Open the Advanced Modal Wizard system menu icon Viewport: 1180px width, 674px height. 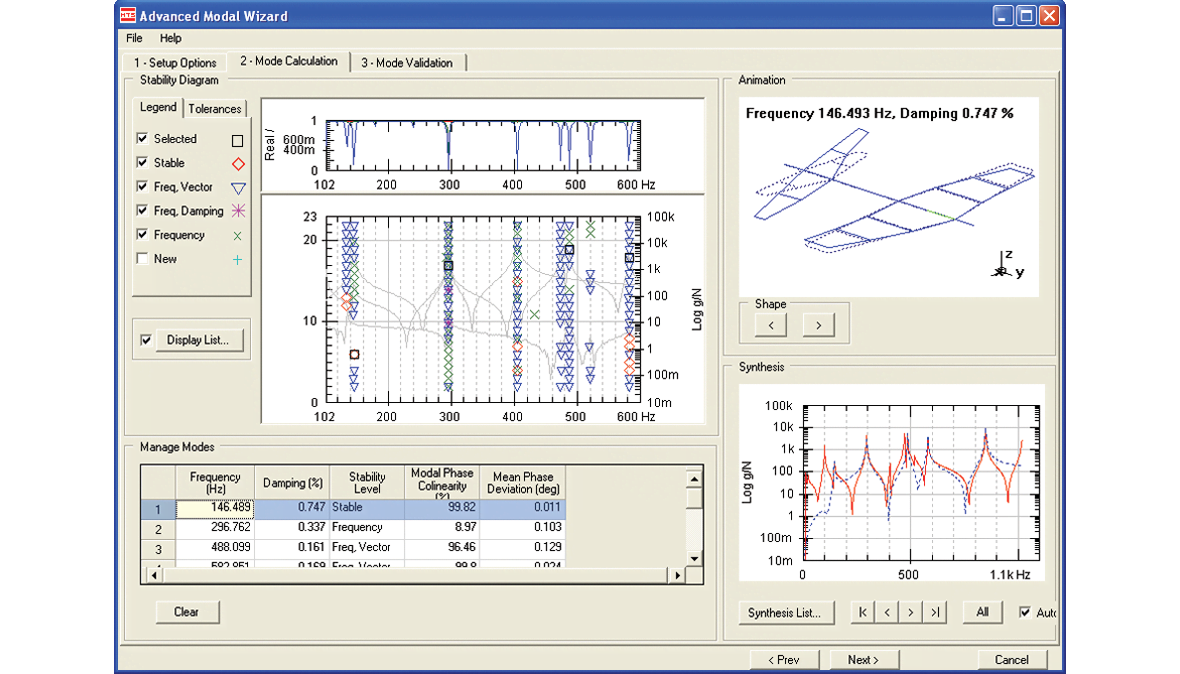(127, 15)
